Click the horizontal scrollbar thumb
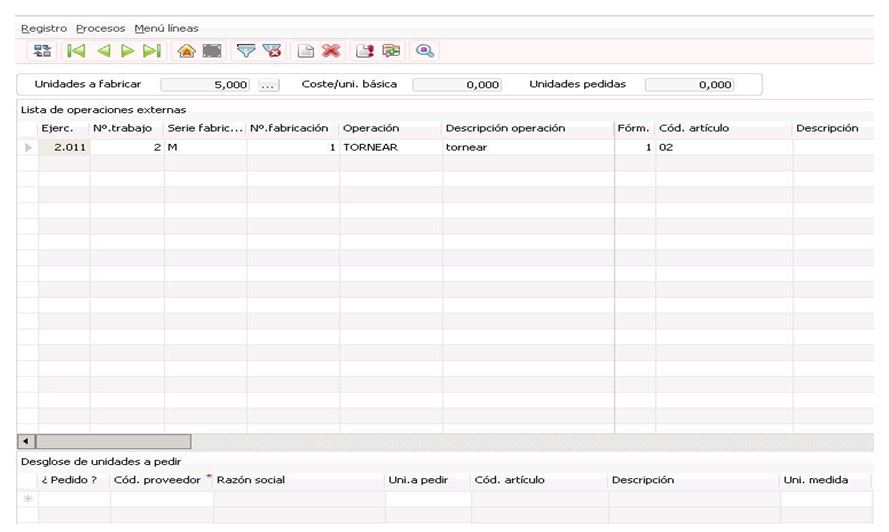The height and width of the screenshot is (532, 889). point(113,441)
